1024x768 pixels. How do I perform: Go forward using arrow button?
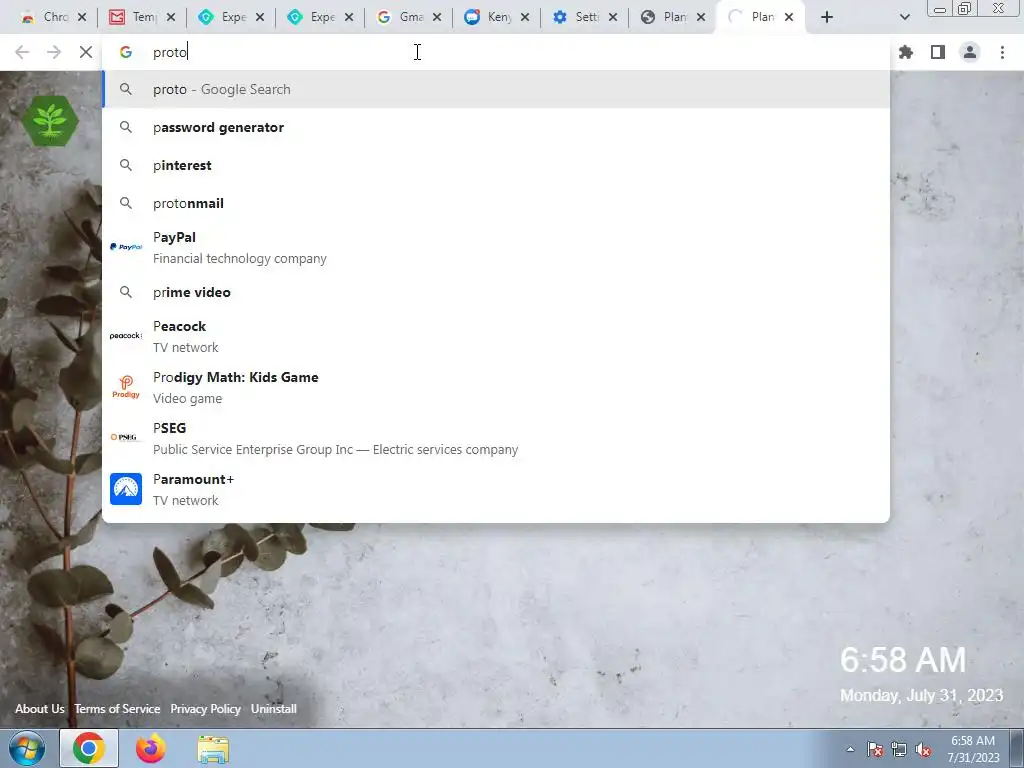54,52
